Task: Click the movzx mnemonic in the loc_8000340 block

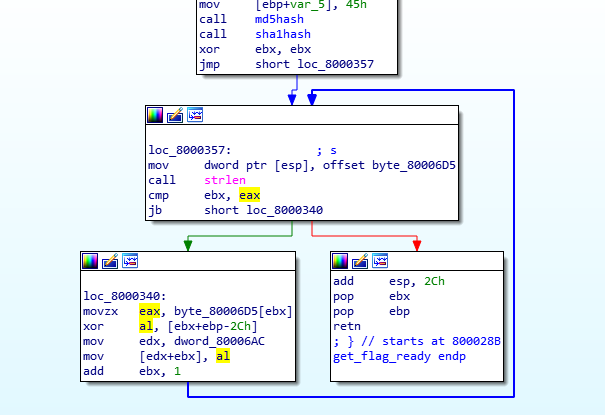Action: click(101, 311)
